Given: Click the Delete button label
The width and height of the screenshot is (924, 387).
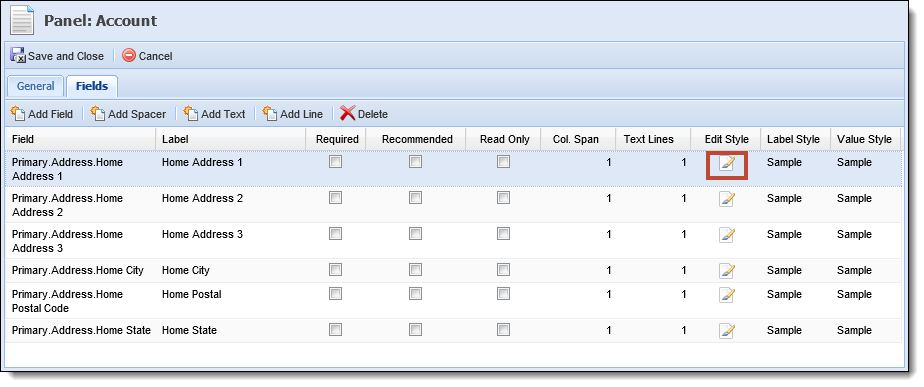Looking at the screenshot, I should click(373, 114).
